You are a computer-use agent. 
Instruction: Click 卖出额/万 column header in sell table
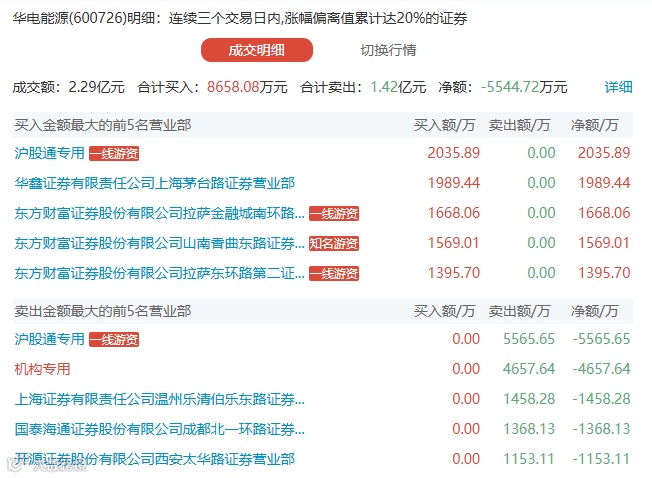[x=519, y=311]
